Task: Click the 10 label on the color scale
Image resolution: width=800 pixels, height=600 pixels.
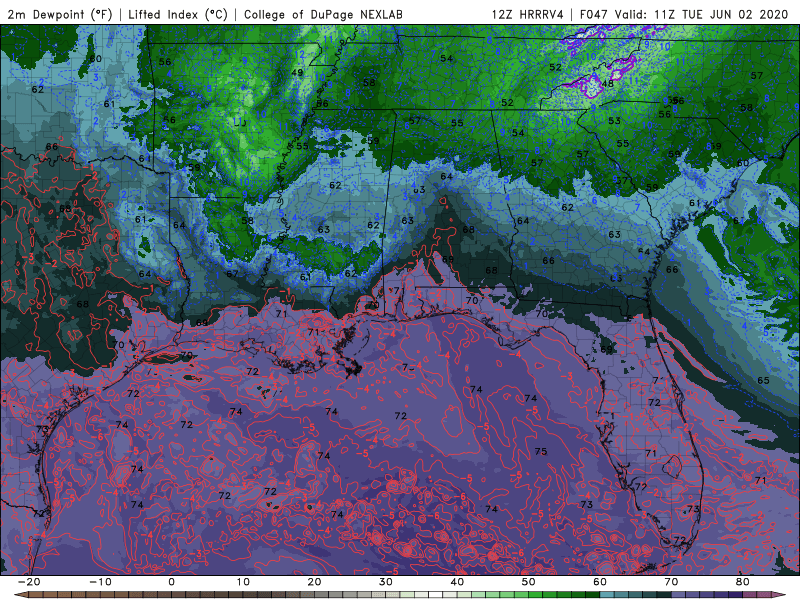Action: click(243, 582)
